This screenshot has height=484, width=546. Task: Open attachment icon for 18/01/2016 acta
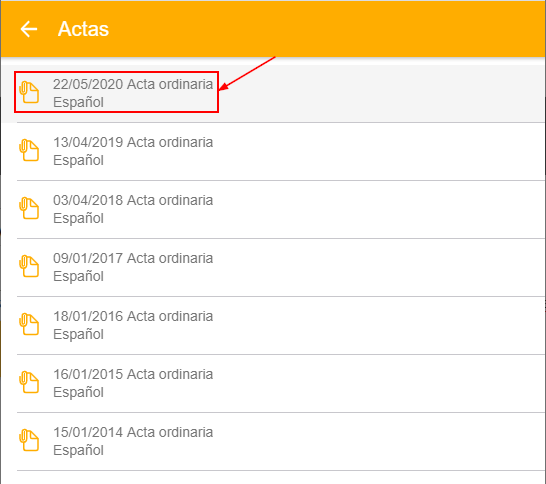click(29, 324)
